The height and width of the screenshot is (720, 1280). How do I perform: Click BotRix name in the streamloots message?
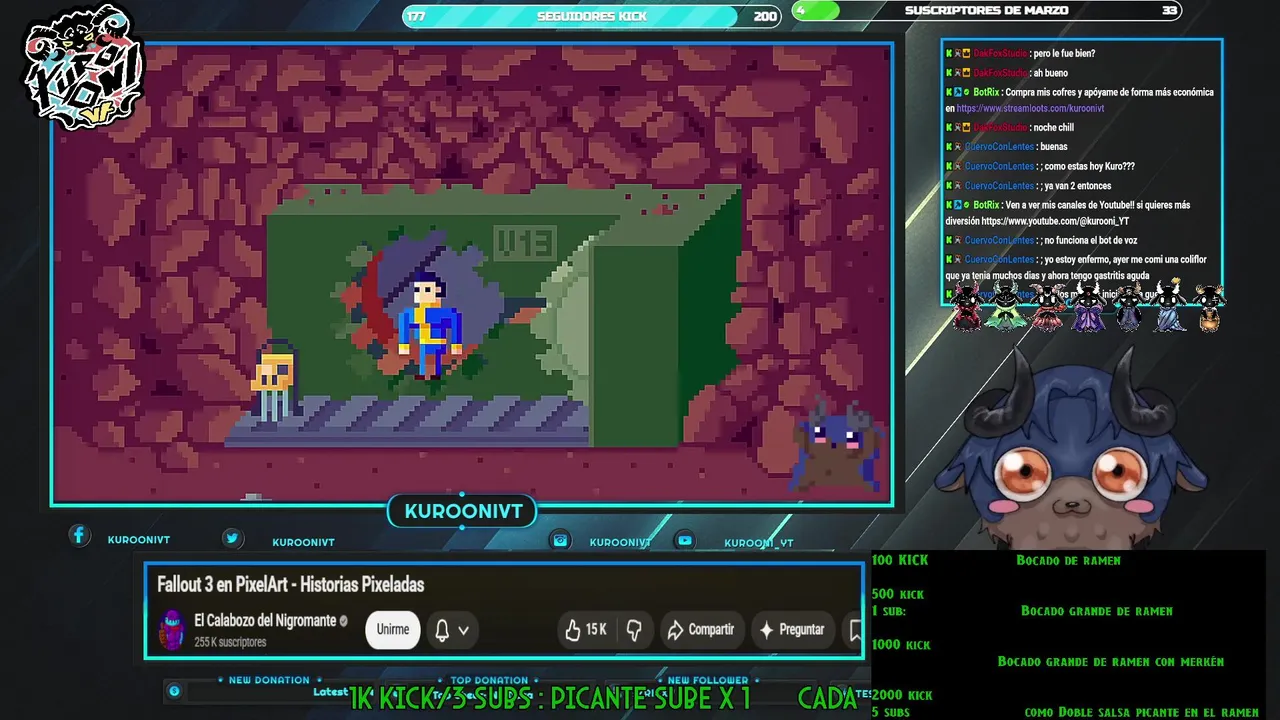pyautogui.click(x=986, y=92)
